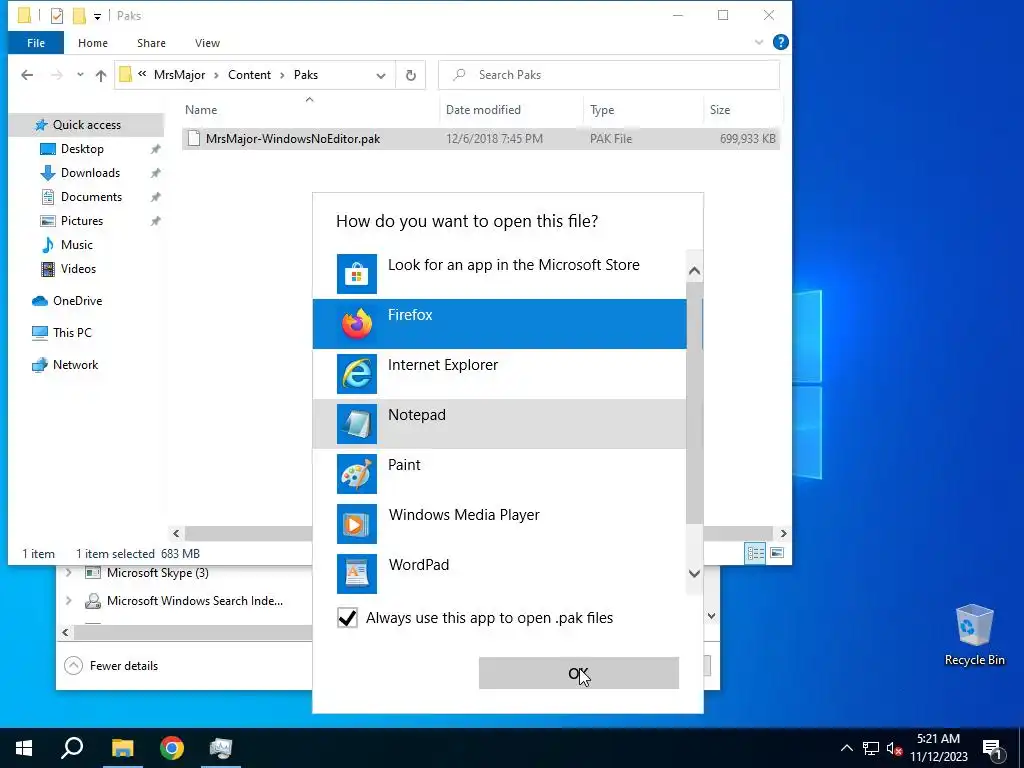Uncheck Always use this app checkbox
This screenshot has width=1024, height=768.
347,618
